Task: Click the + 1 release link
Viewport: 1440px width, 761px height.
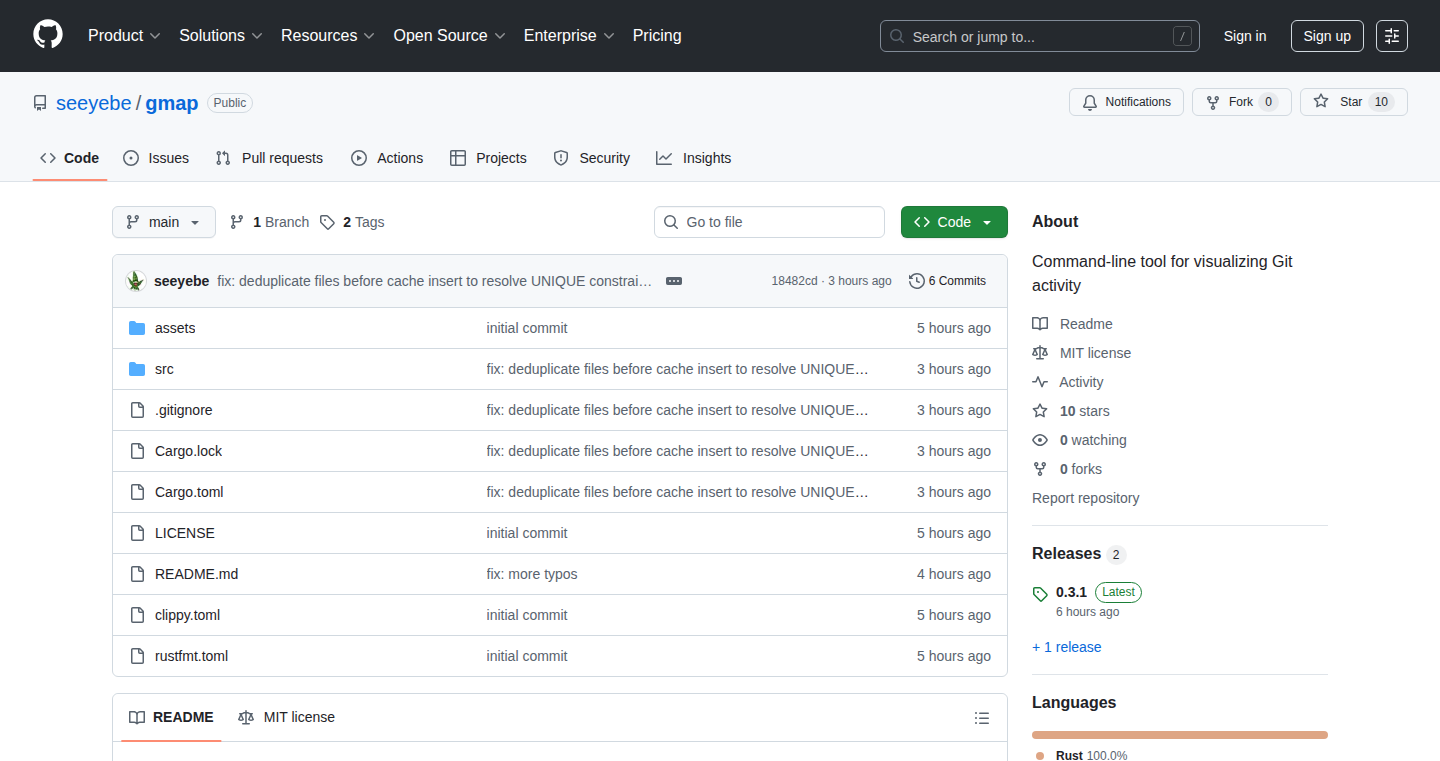Action: 1066,647
